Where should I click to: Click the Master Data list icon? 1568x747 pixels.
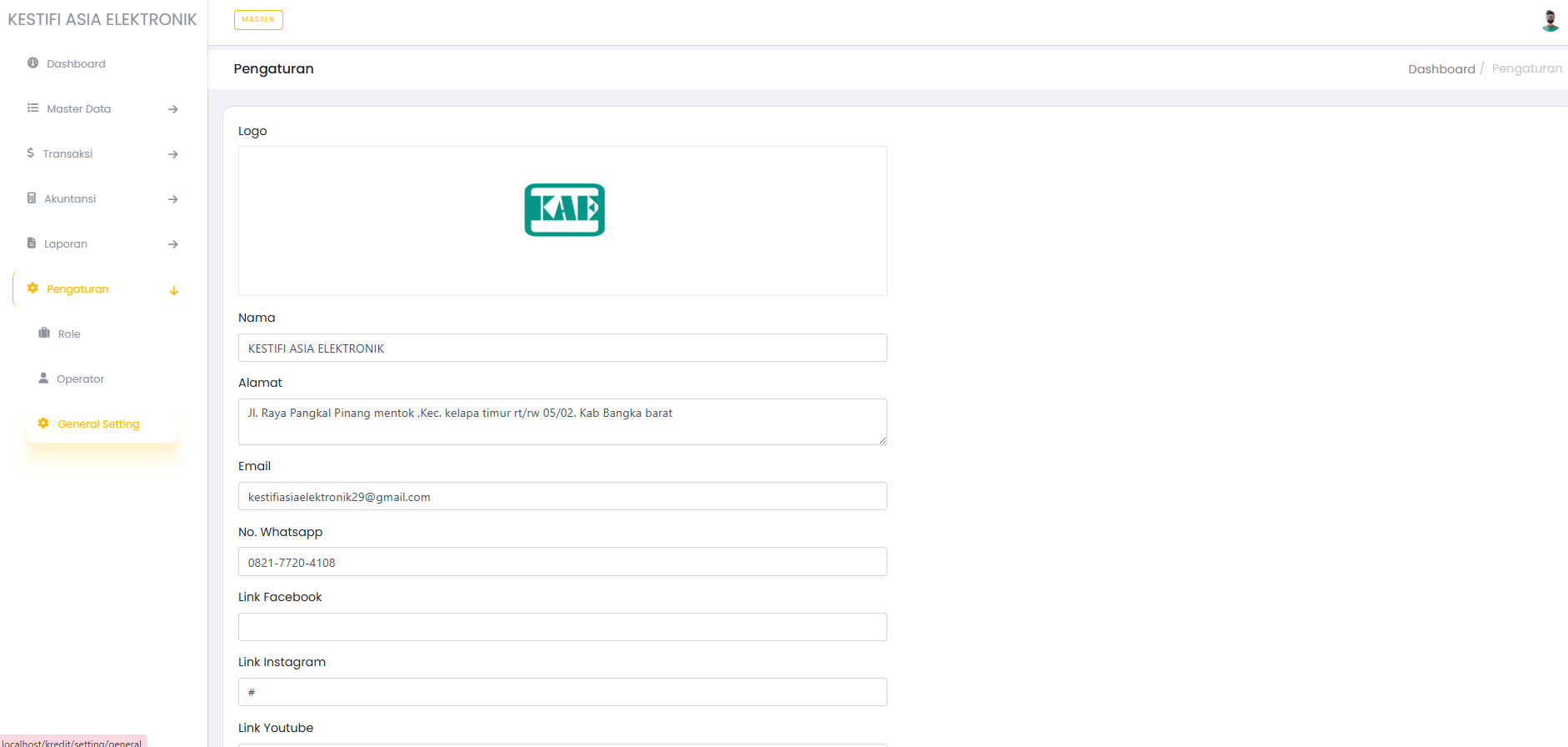tap(32, 108)
